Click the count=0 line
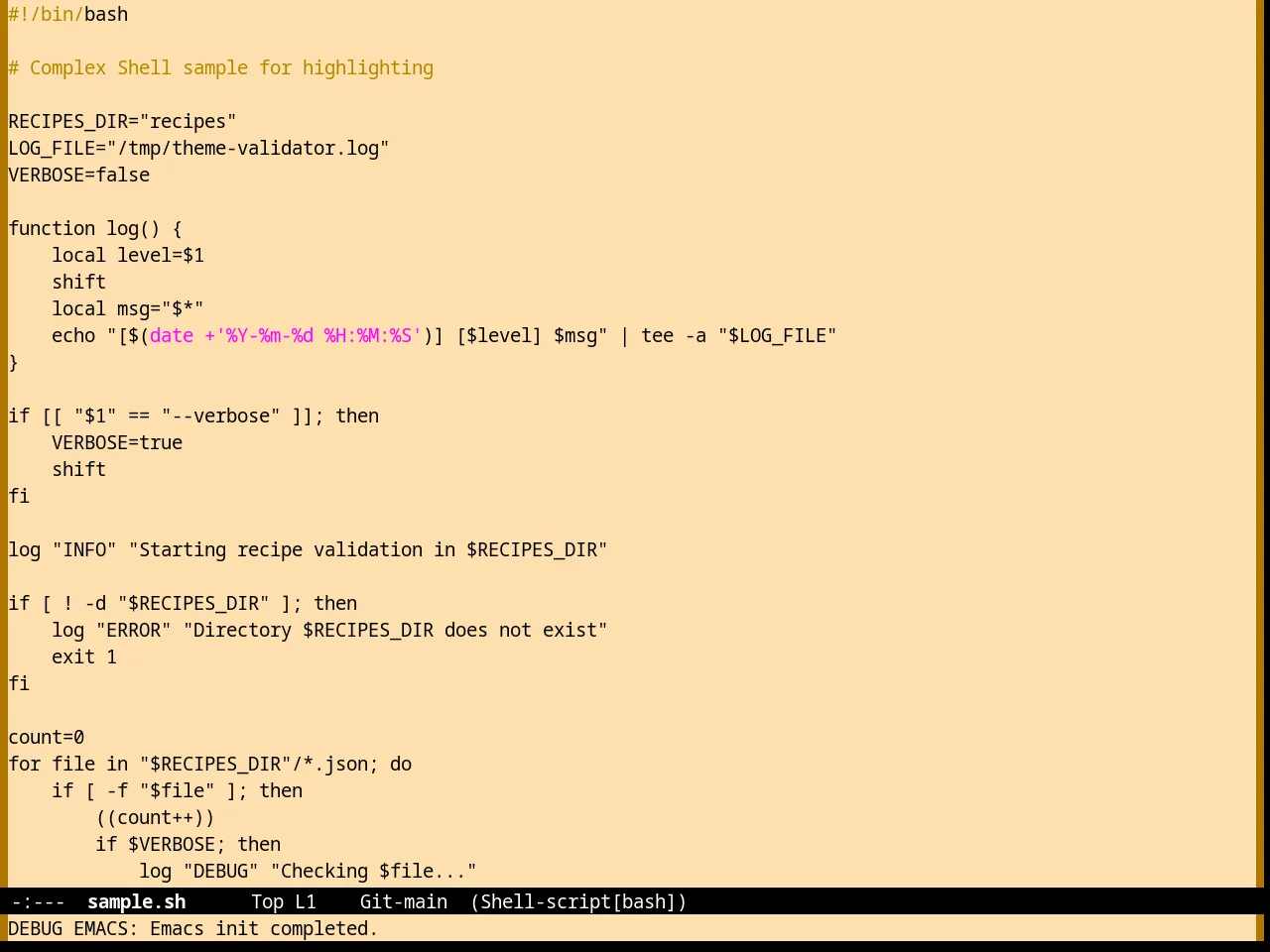Image resolution: width=1270 pixels, height=952 pixels. point(47,737)
